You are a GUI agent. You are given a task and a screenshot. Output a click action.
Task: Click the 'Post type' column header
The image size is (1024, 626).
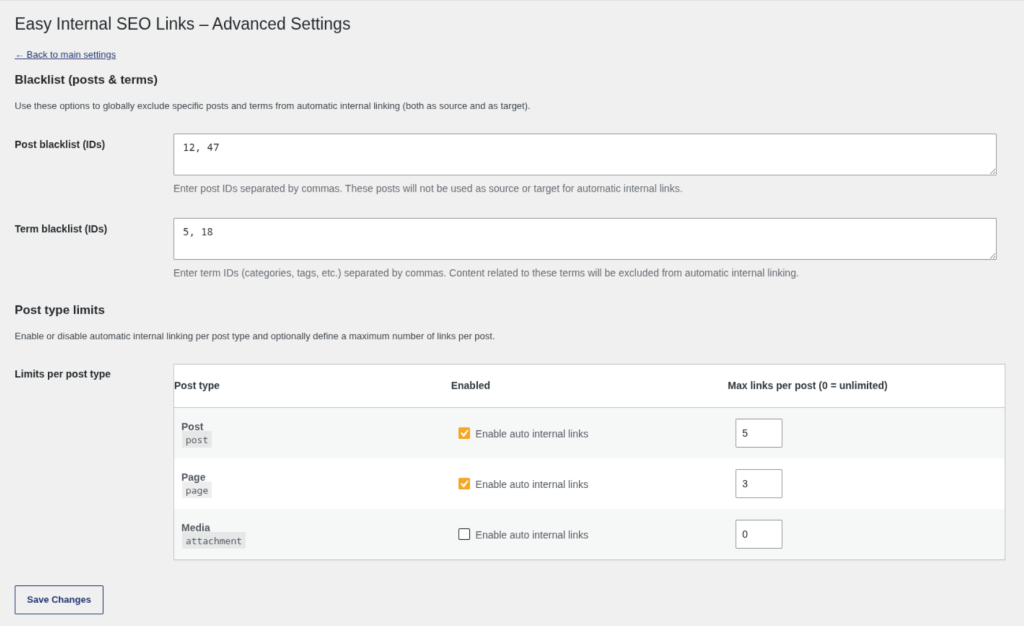click(197, 386)
